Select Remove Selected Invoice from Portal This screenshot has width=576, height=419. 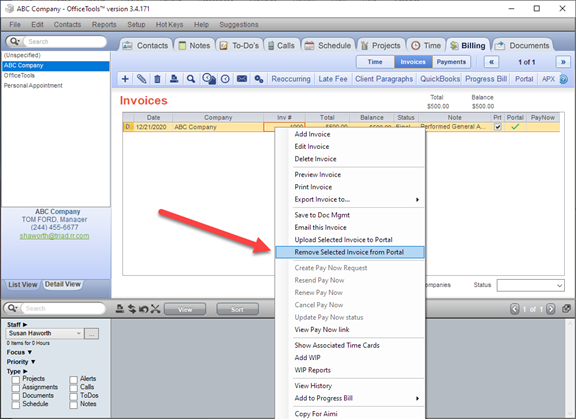[x=350, y=252]
